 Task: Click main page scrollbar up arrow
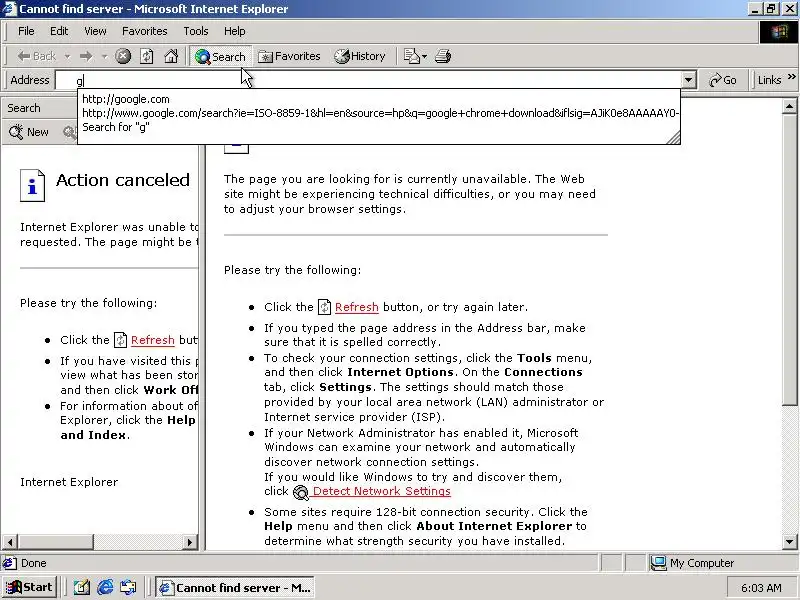tap(789, 107)
